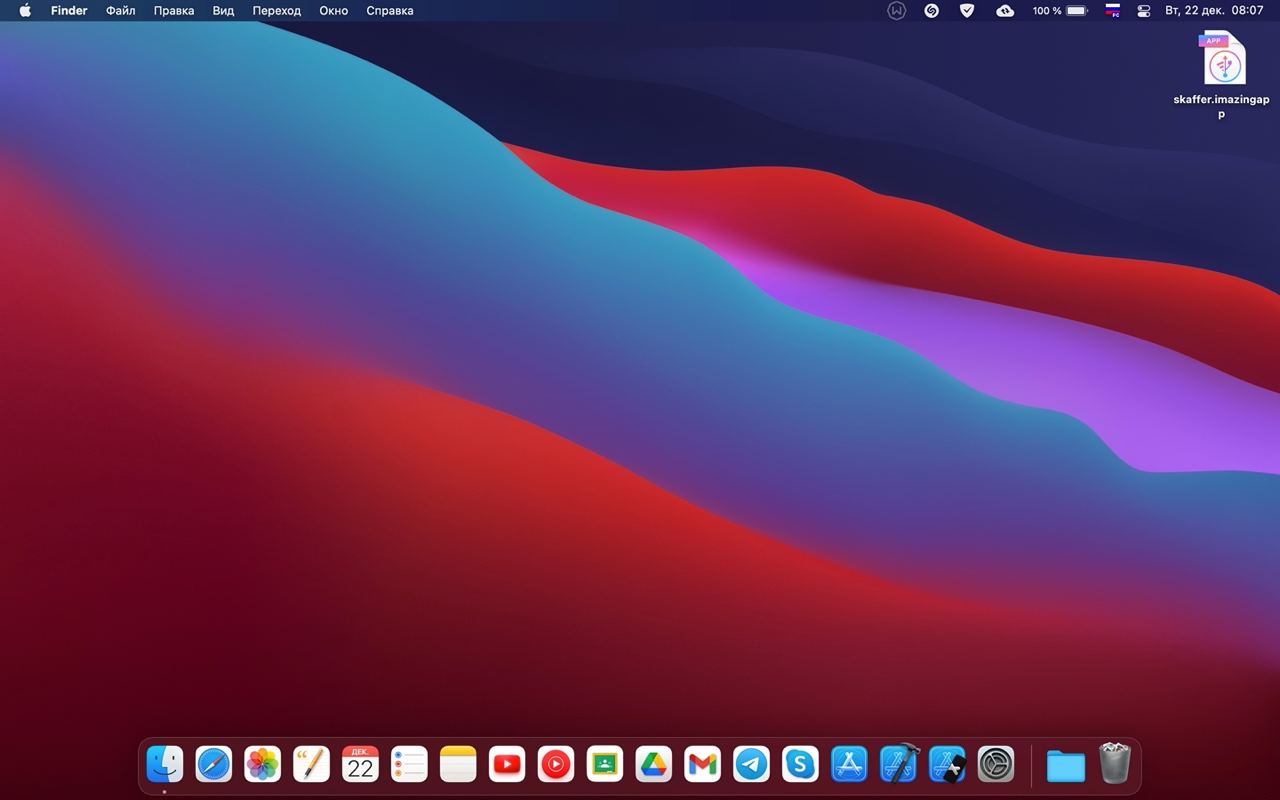Click the Windscribe W icon in menu bar
The height and width of the screenshot is (800, 1280).
pos(897,11)
